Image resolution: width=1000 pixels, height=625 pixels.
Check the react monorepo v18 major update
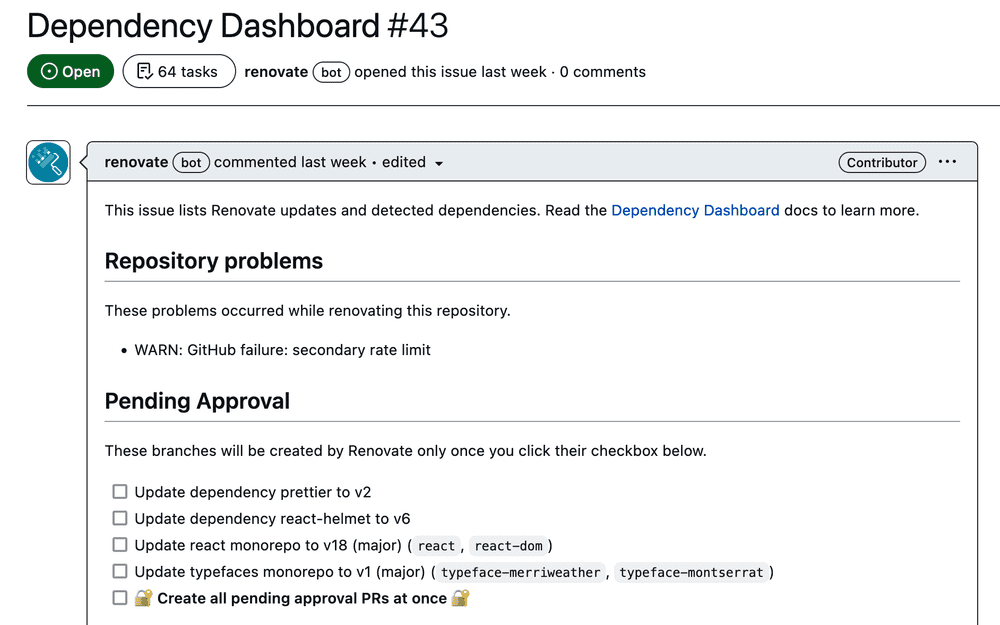tap(120, 545)
